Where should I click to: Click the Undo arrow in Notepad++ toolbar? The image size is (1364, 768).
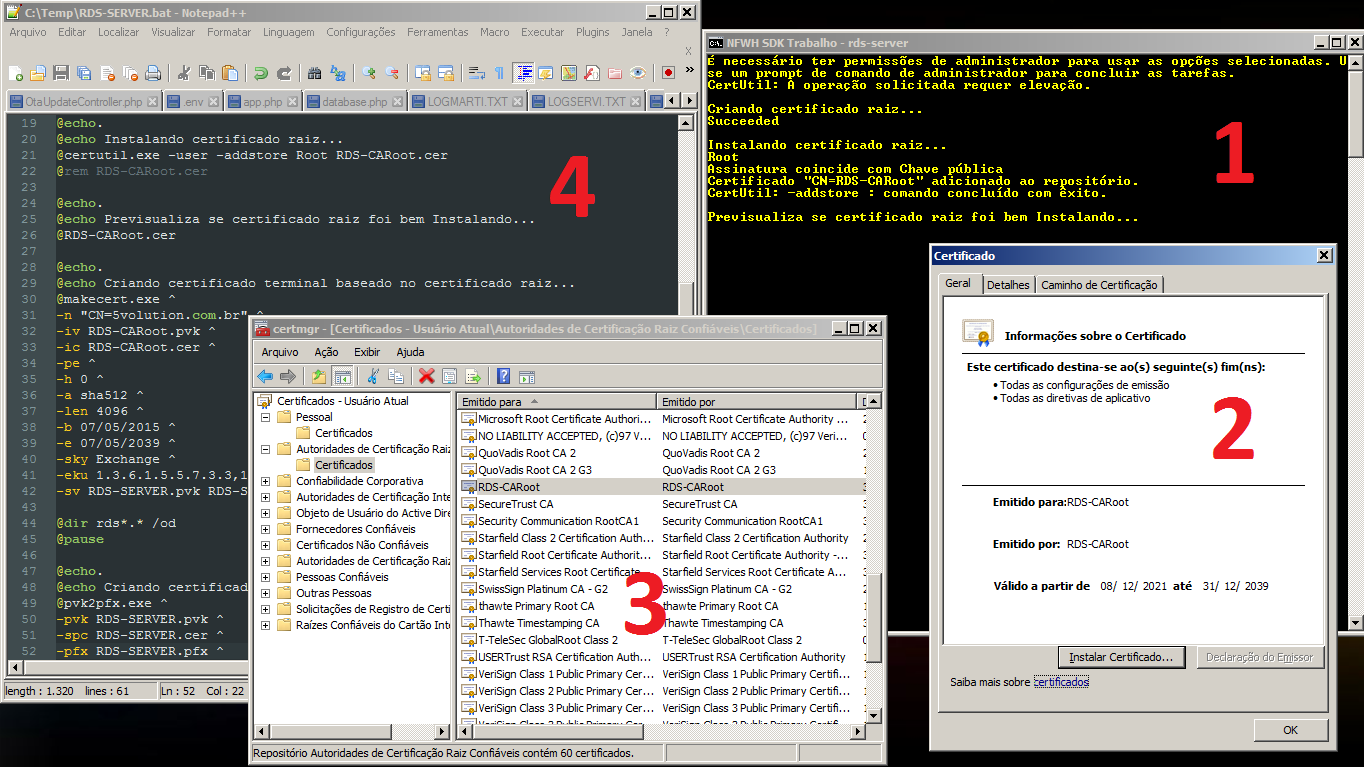260,73
